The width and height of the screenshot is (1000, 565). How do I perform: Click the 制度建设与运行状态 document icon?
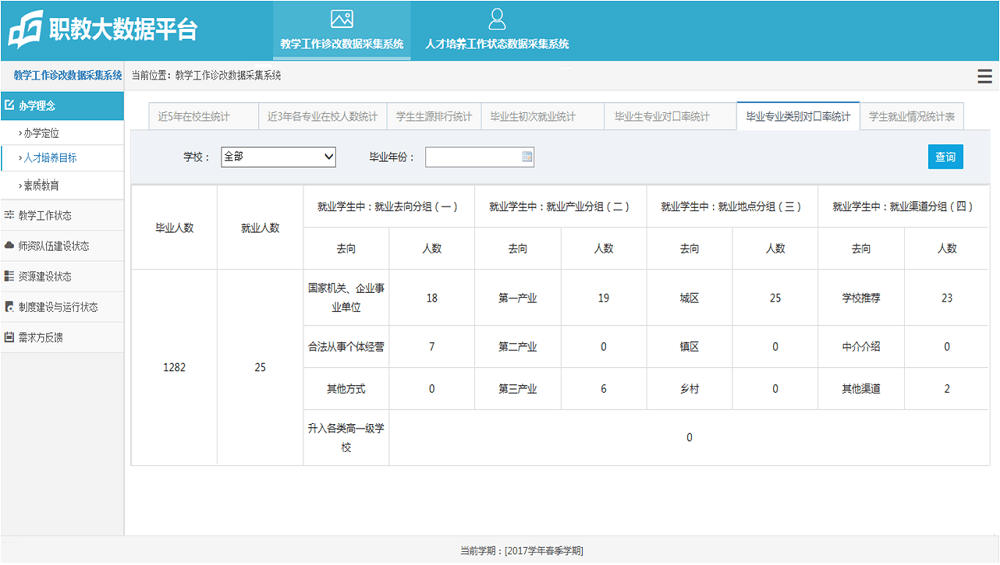tap(9, 307)
